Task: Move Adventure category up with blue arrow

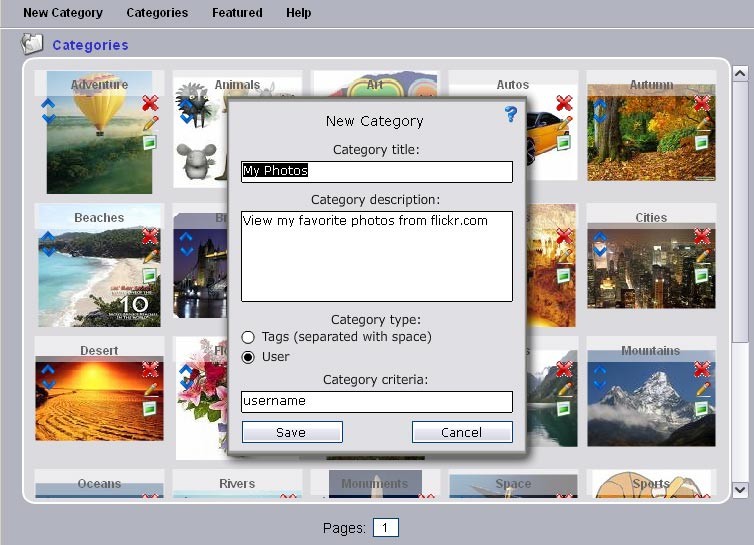Action: point(48,104)
